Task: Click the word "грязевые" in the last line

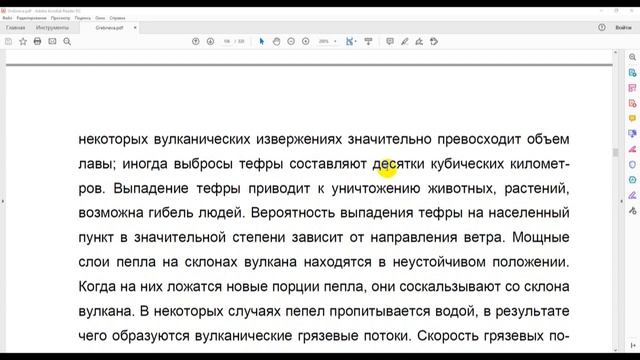Action: click(x=327, y=336)
